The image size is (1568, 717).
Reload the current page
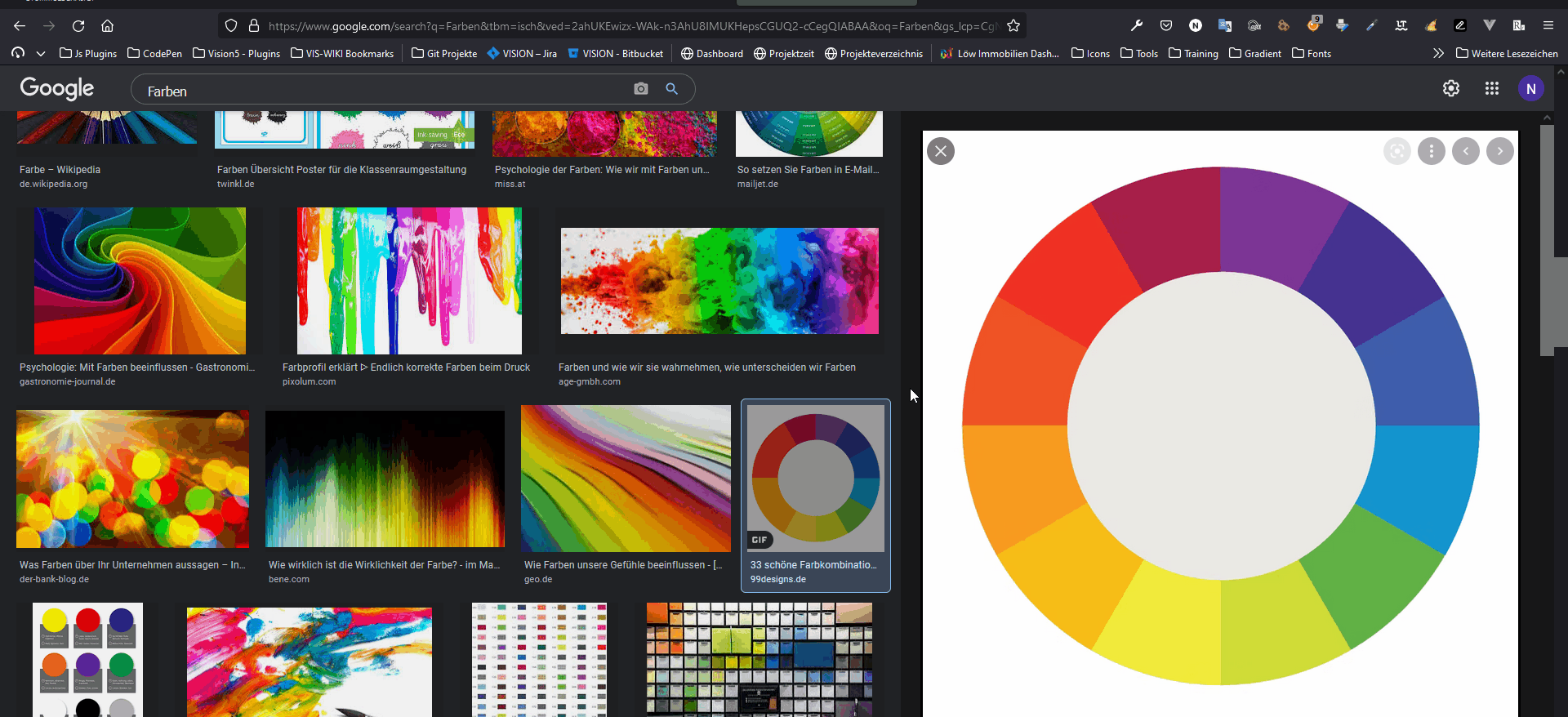coord(78,26)
